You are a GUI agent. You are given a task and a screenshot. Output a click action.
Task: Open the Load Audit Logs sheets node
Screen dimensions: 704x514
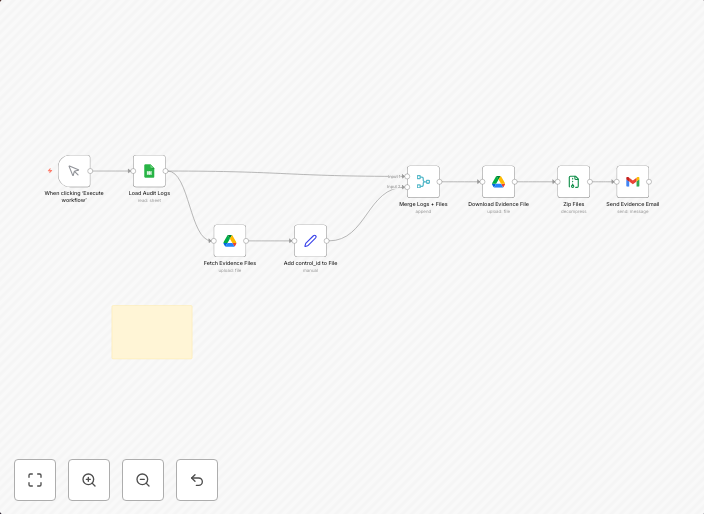tap(150, 171)
